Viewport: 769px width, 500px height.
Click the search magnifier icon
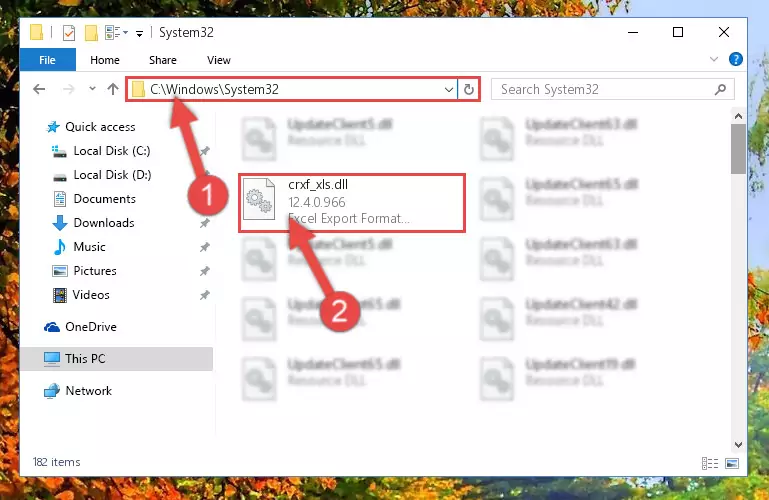[720, 89]
